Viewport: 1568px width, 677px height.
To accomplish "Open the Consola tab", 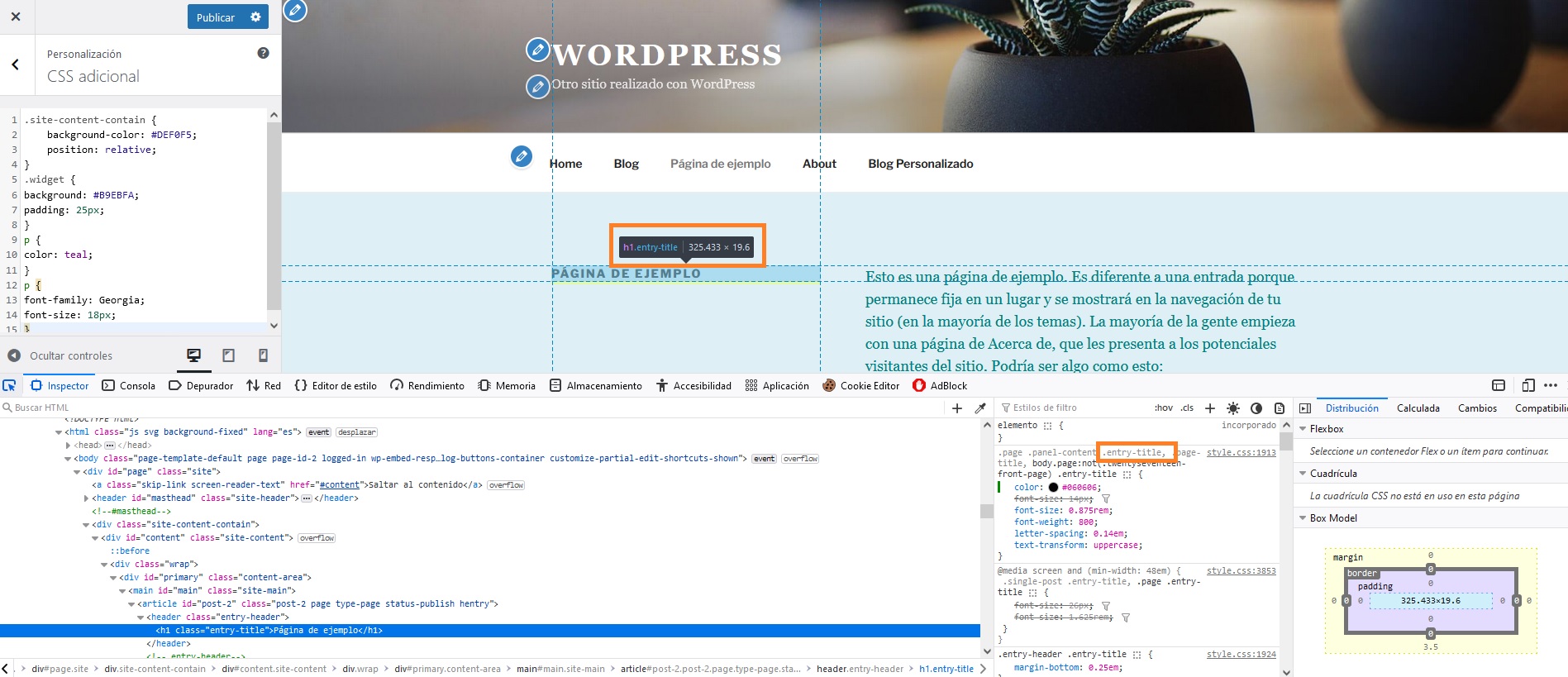I will pyautogui.click(x=129, y=385).
